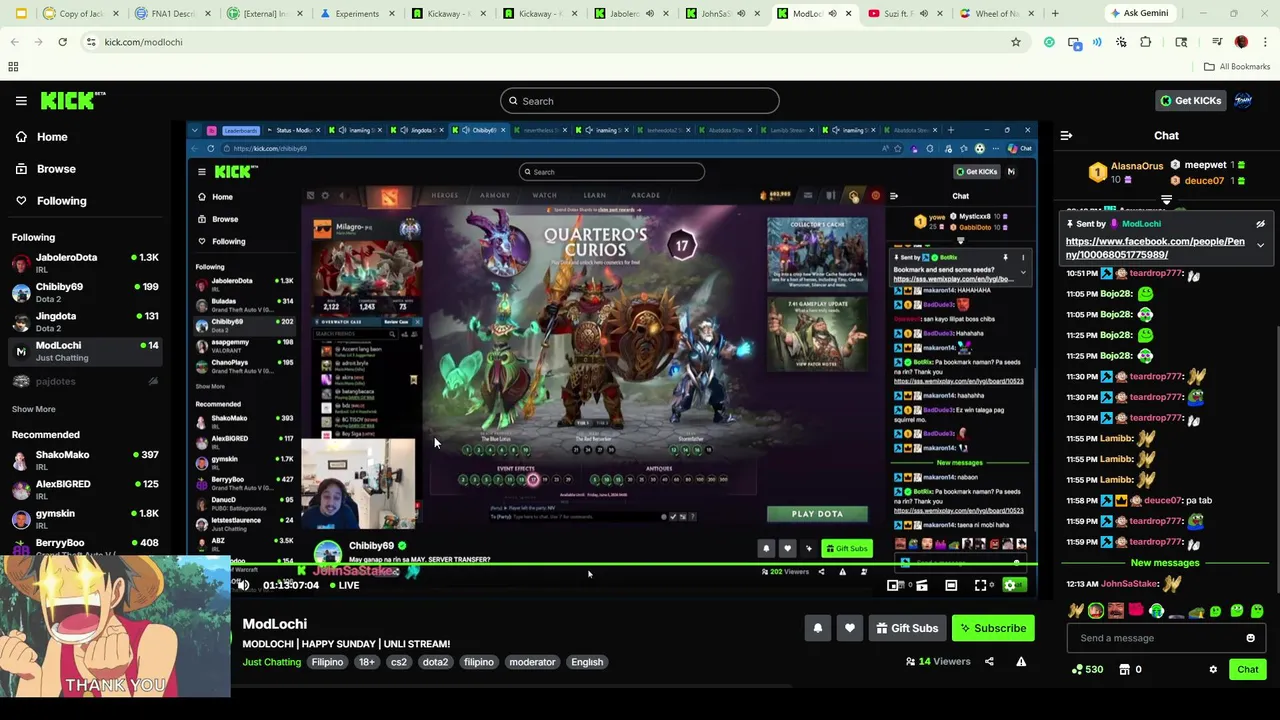Toggle fullscreen on the video player
1280x720 pixels.
tap(981, 586)
